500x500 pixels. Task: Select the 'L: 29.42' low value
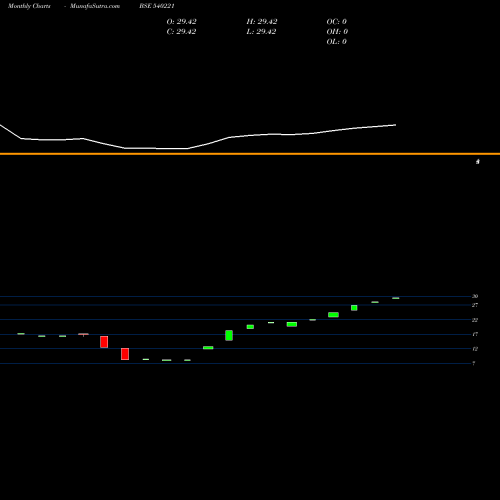(x=262, y=32)
